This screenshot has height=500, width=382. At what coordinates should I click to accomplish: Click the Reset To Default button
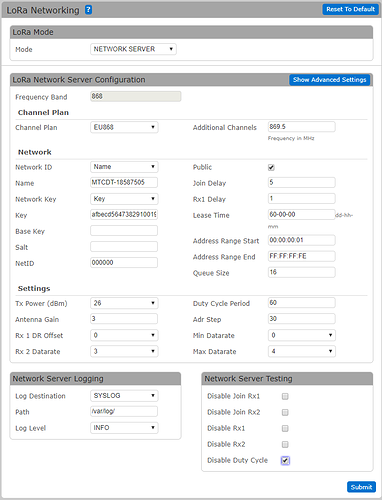(350, 9)
